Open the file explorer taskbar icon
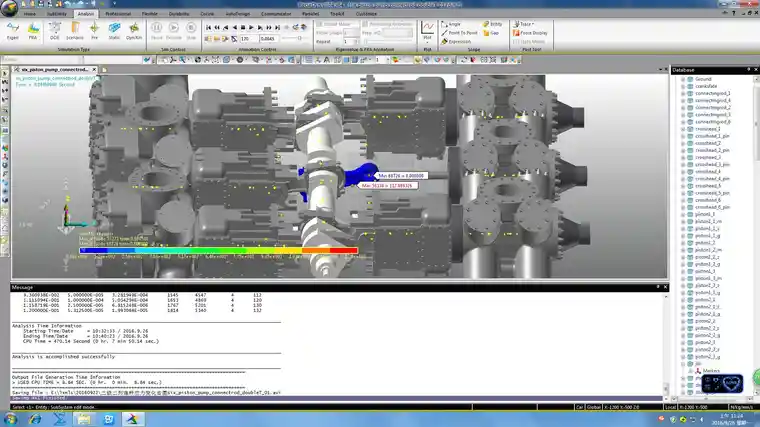760x427 pixels. pos(84,419)
